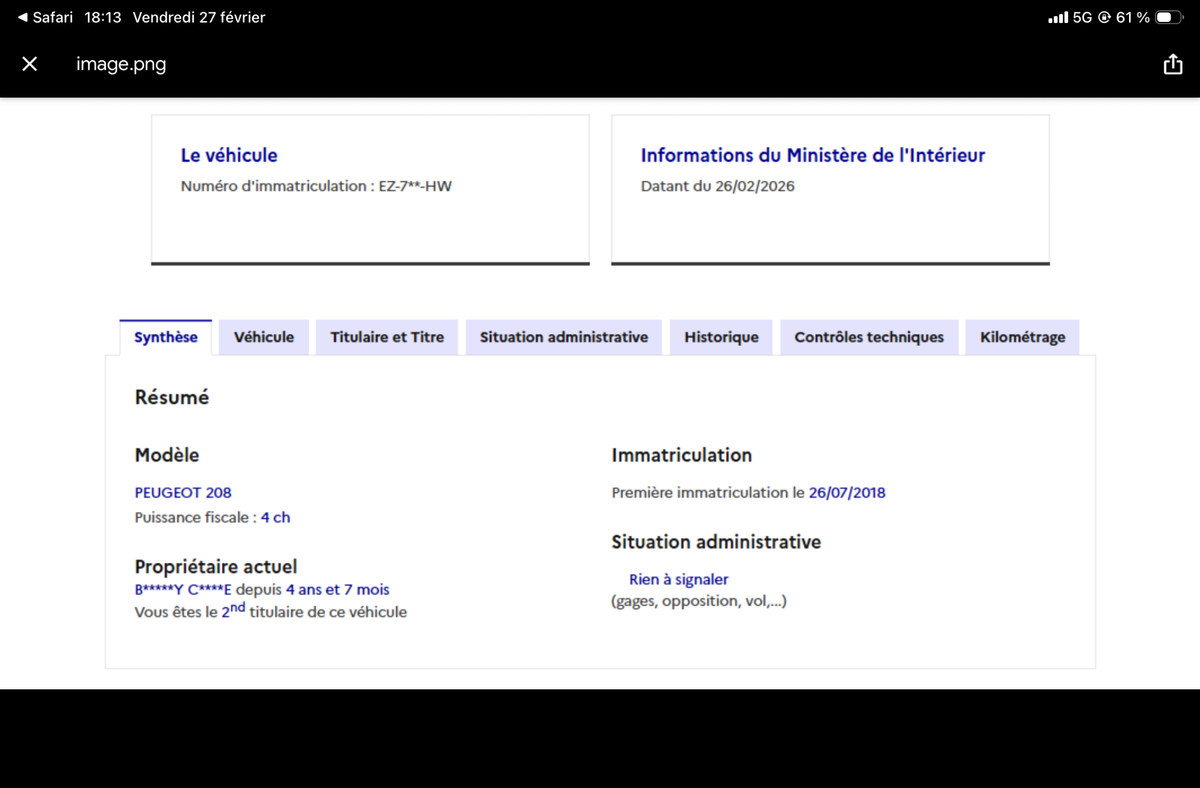Click the Rien à signaler status
This screenshot has height=788, width=1200.
678,579
